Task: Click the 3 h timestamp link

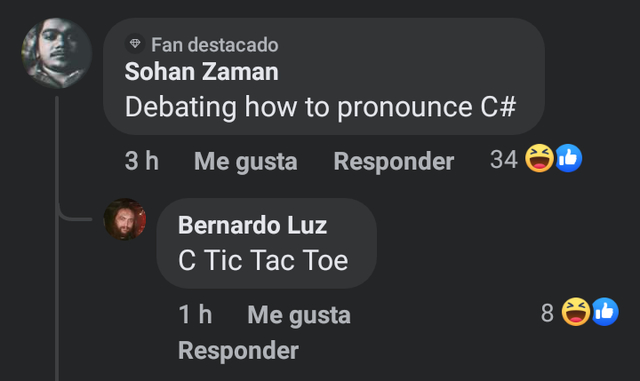Action: 142,161
